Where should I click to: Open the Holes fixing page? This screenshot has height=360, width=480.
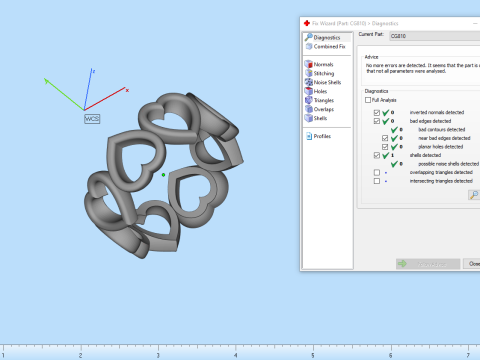click(x=316, y=91)
